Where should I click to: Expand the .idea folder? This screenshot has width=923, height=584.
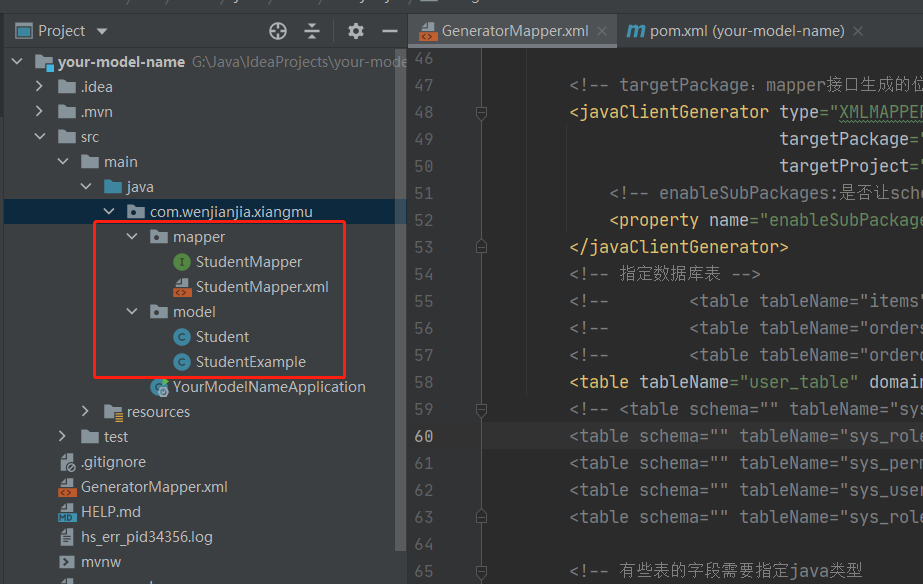(x=39, y=87)
